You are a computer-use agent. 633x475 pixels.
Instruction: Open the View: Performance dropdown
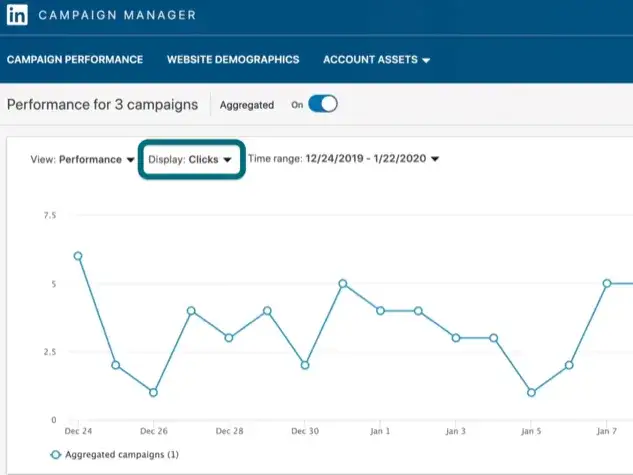point(83,160)
